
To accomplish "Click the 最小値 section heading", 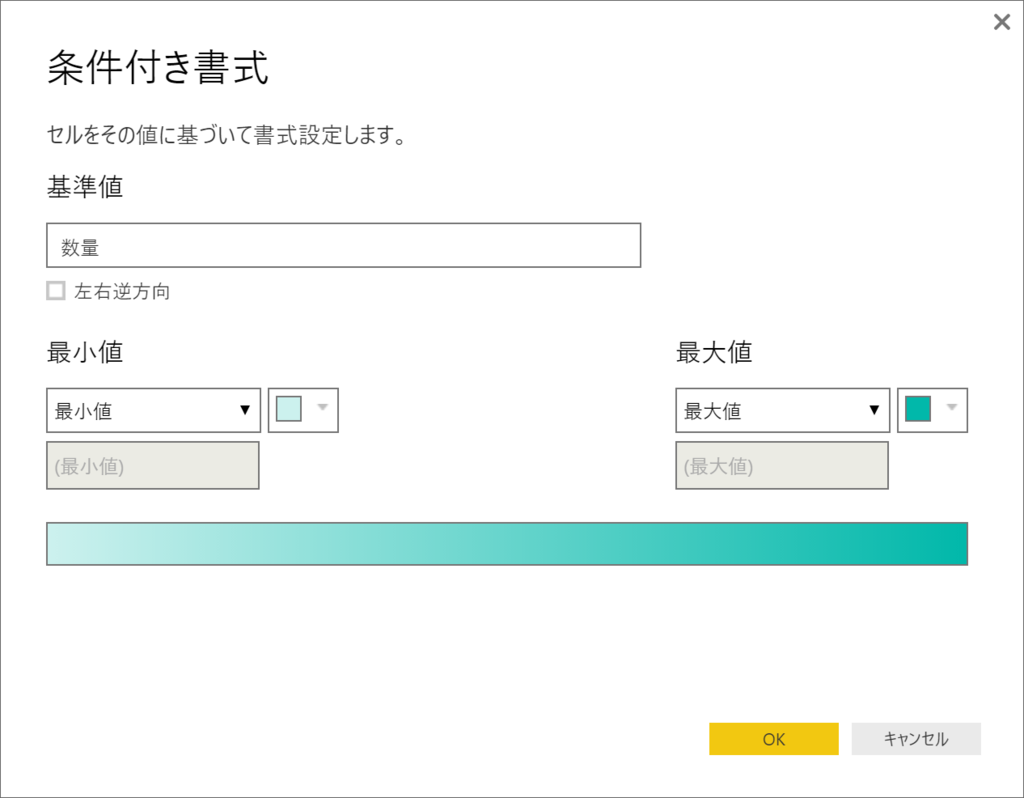I will coord(85,353).
